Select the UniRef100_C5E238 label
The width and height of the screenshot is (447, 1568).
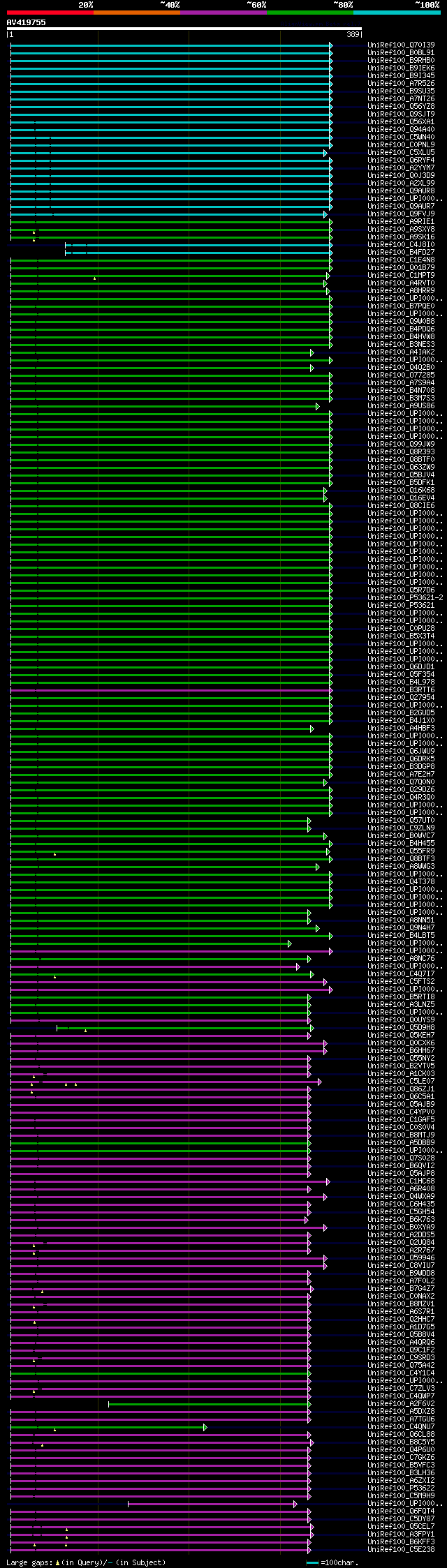[x=401, y=1549]
